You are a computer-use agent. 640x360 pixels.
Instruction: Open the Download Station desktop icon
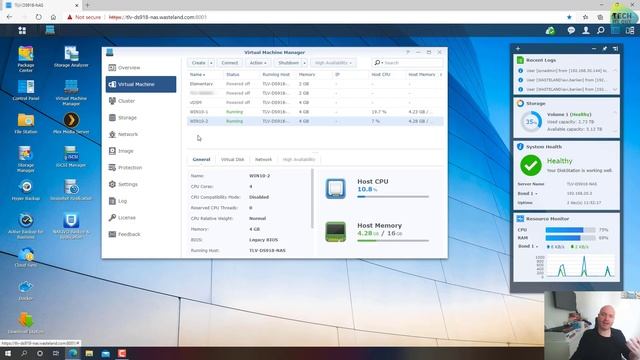coord(25,323)
